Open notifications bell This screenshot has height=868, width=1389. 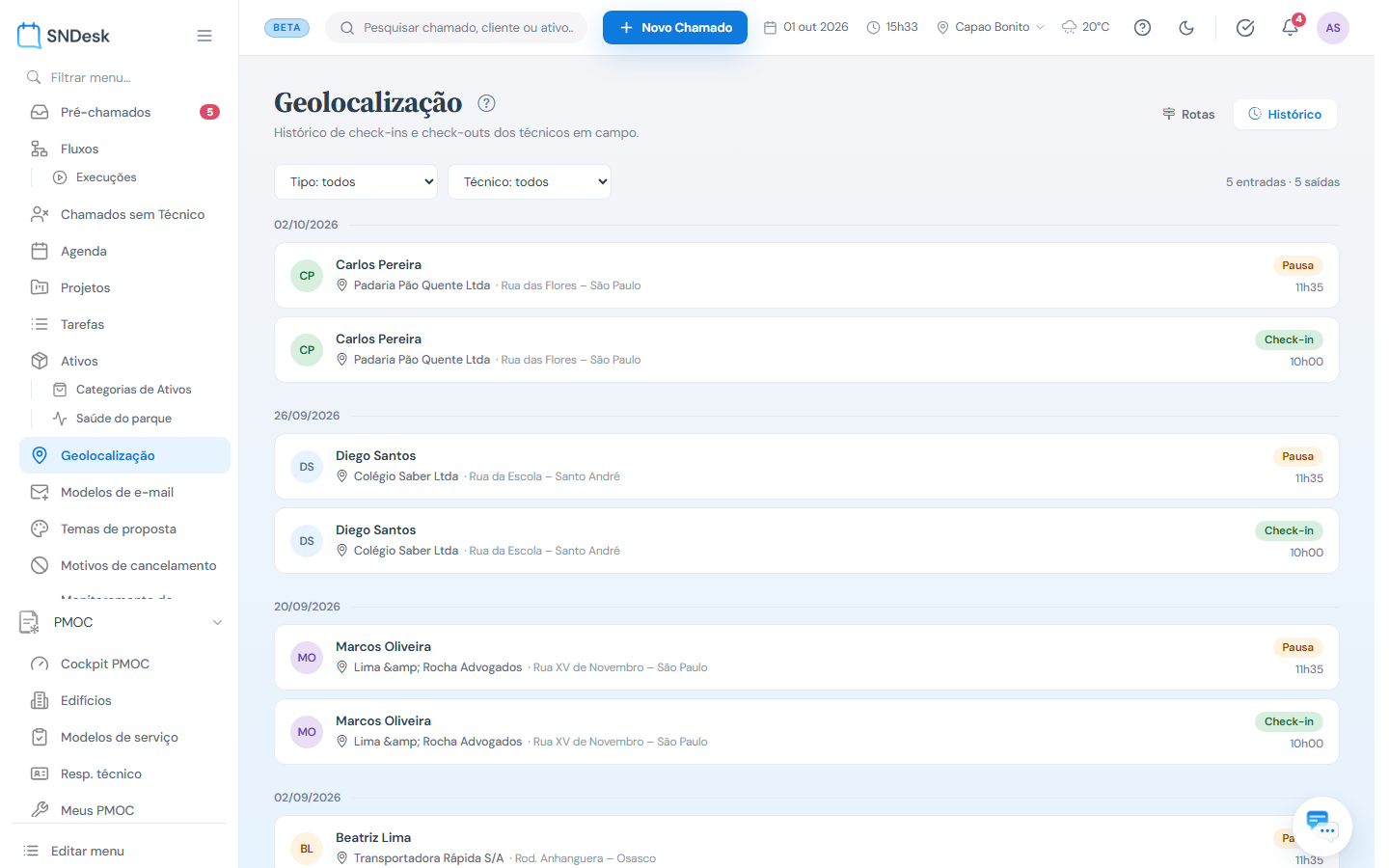pyautogui.click(x=1290, y=28)
